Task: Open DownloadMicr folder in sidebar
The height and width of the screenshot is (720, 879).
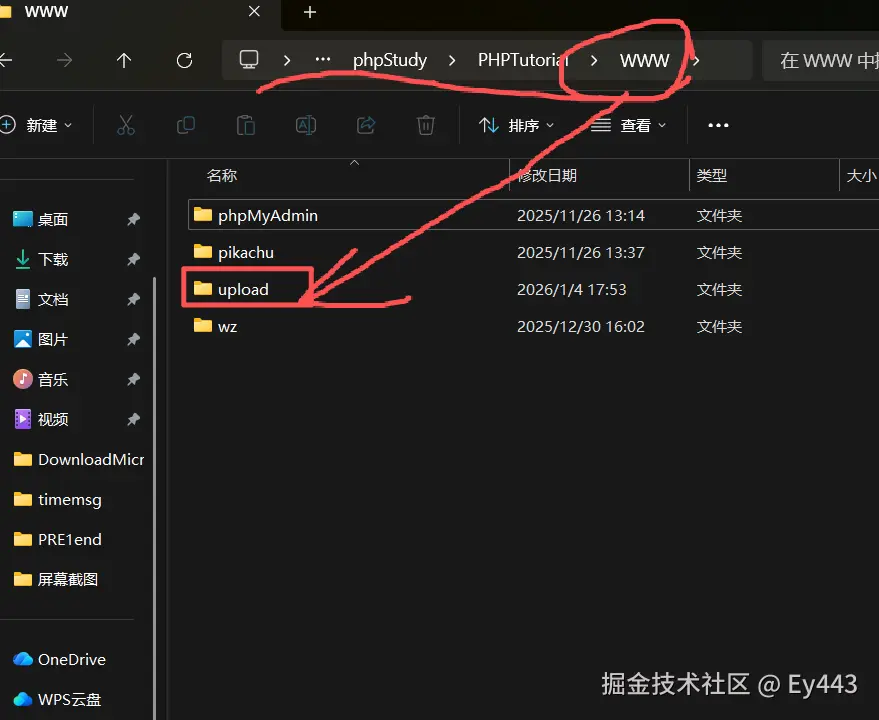Action: pos(78,460)
